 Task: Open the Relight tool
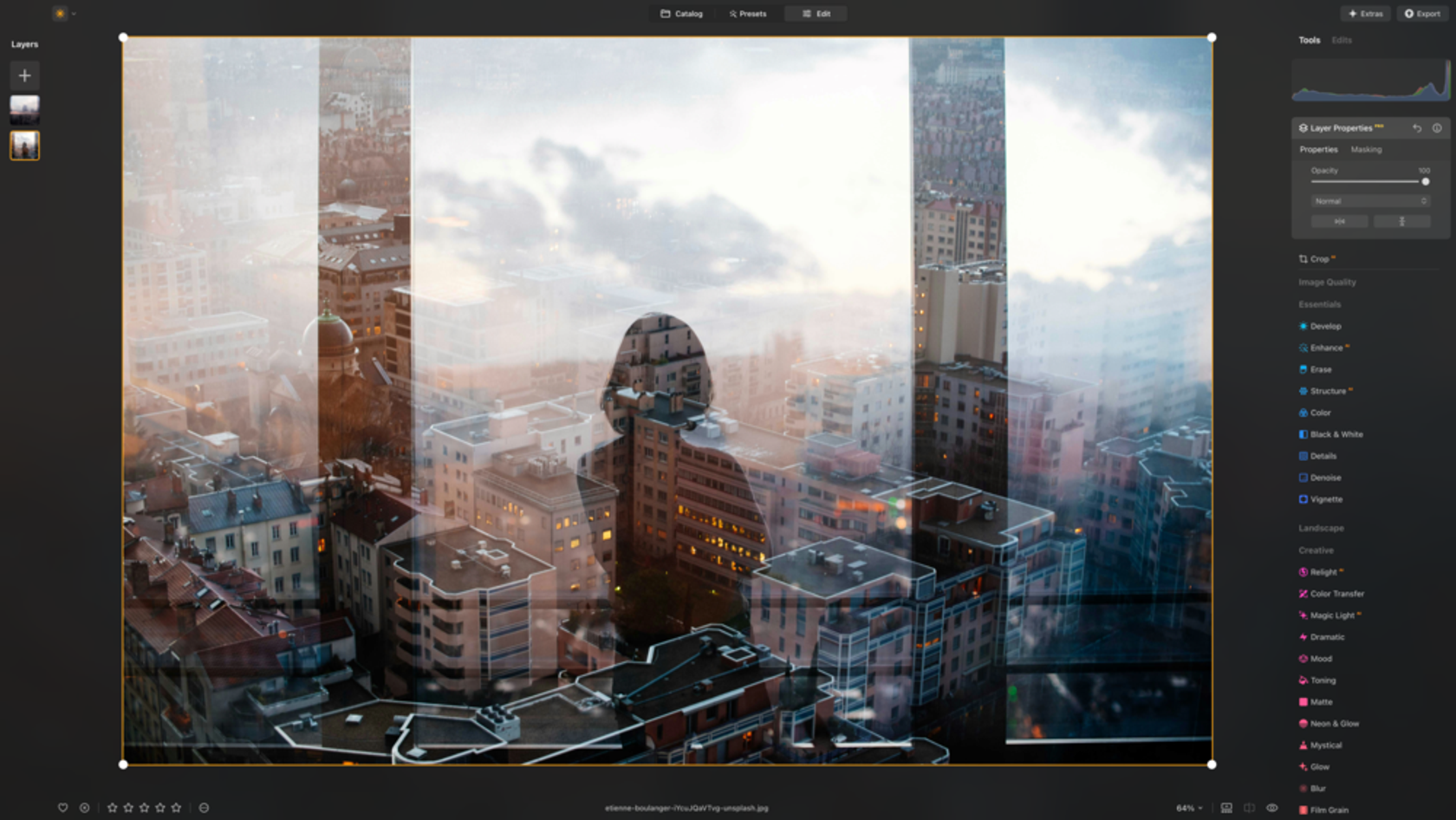coord(1323,572)
